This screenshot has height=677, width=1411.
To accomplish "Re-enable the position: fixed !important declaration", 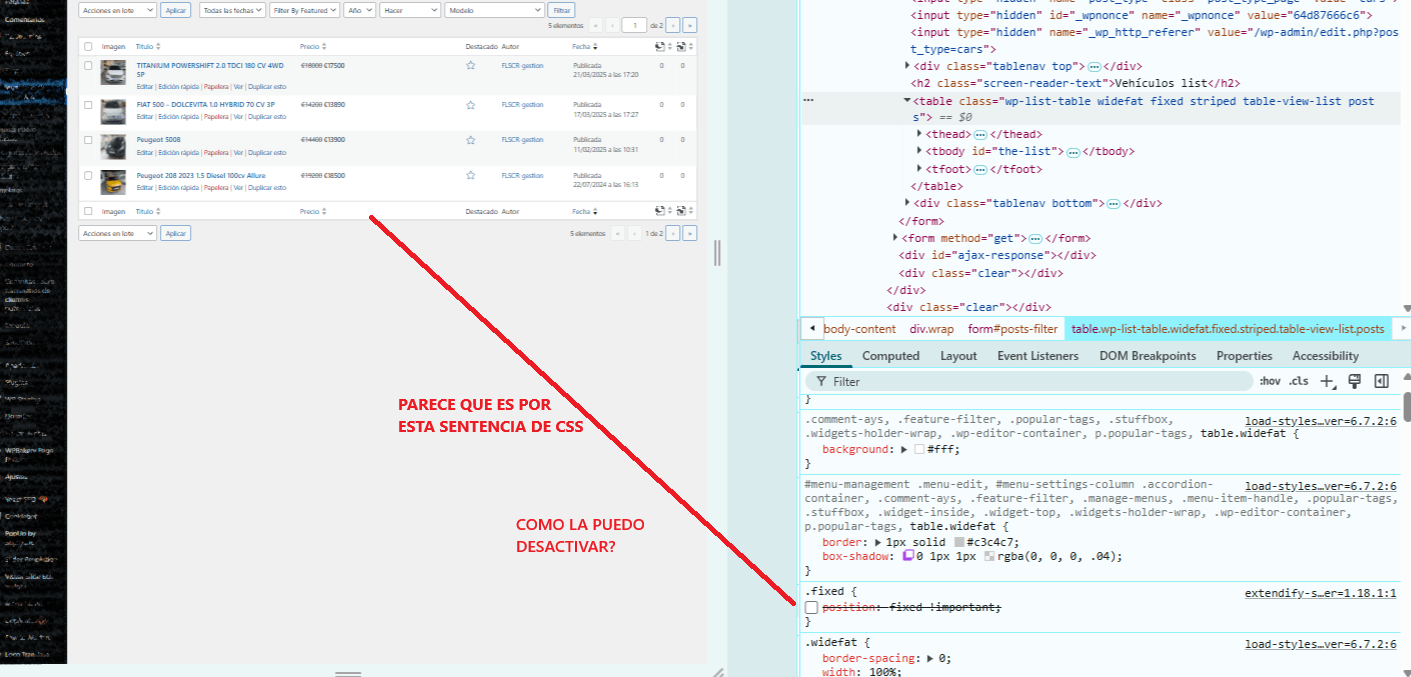I will [812, 608].
